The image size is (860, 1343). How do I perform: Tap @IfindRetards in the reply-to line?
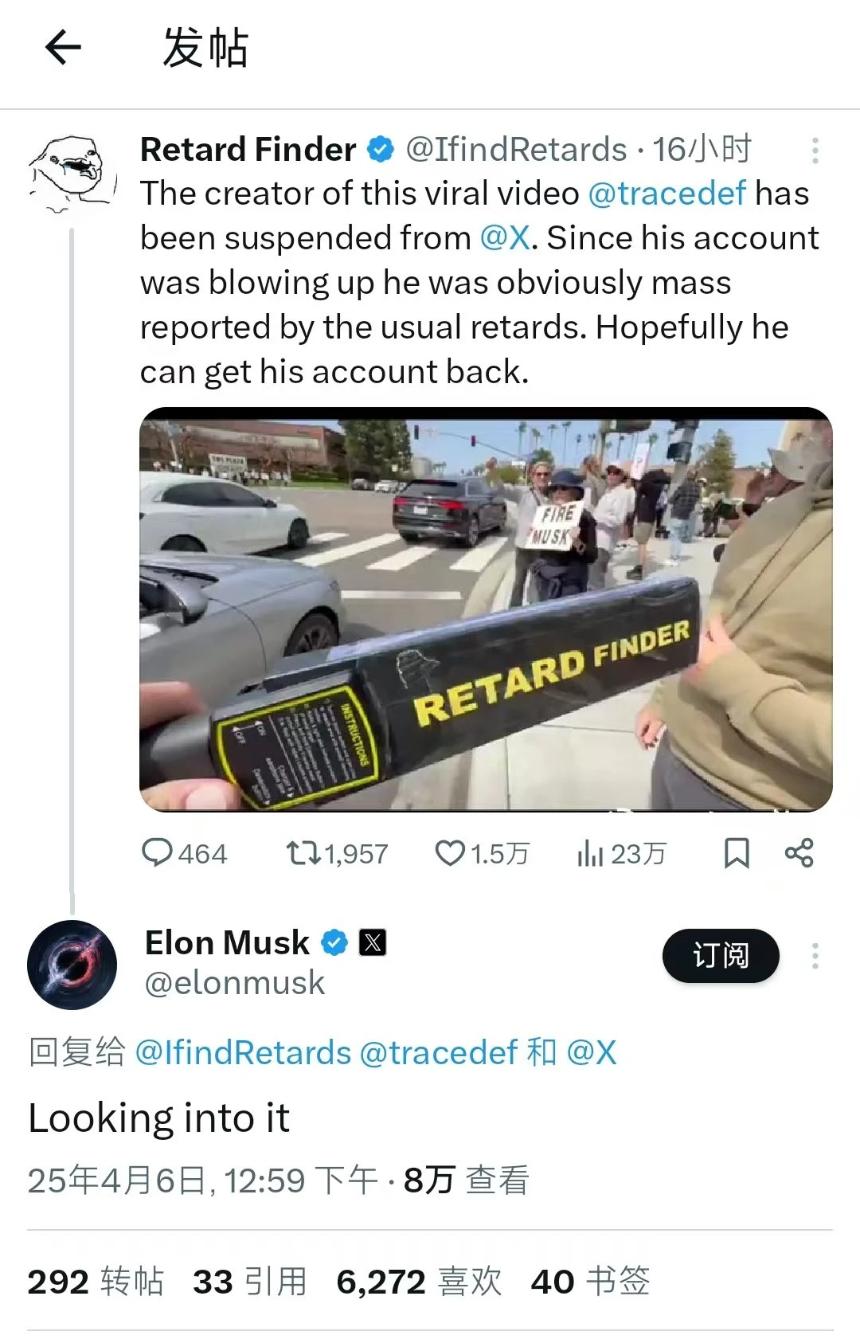(x=243, y=1052)
